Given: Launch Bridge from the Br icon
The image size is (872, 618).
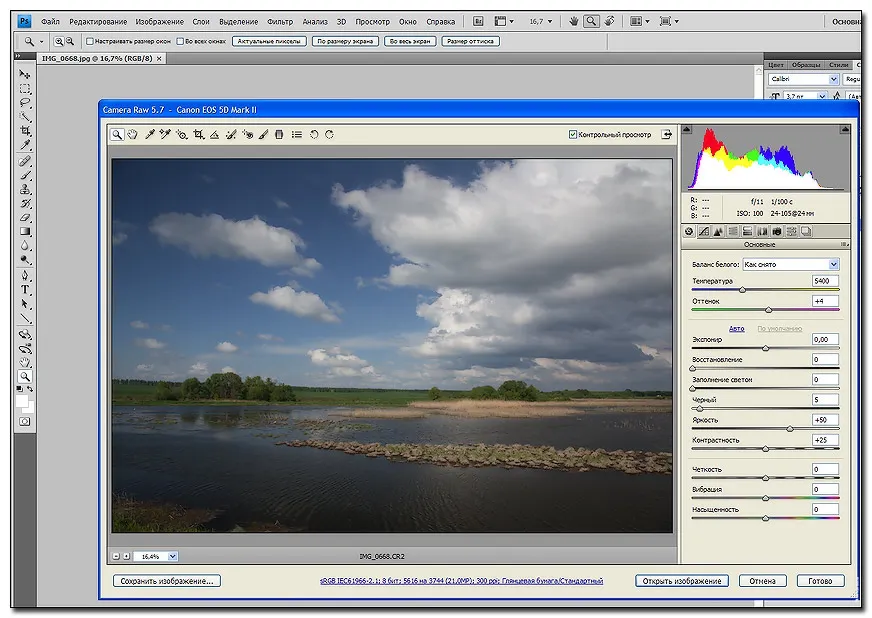Looking at the screenshot, I should click(478, 21).
